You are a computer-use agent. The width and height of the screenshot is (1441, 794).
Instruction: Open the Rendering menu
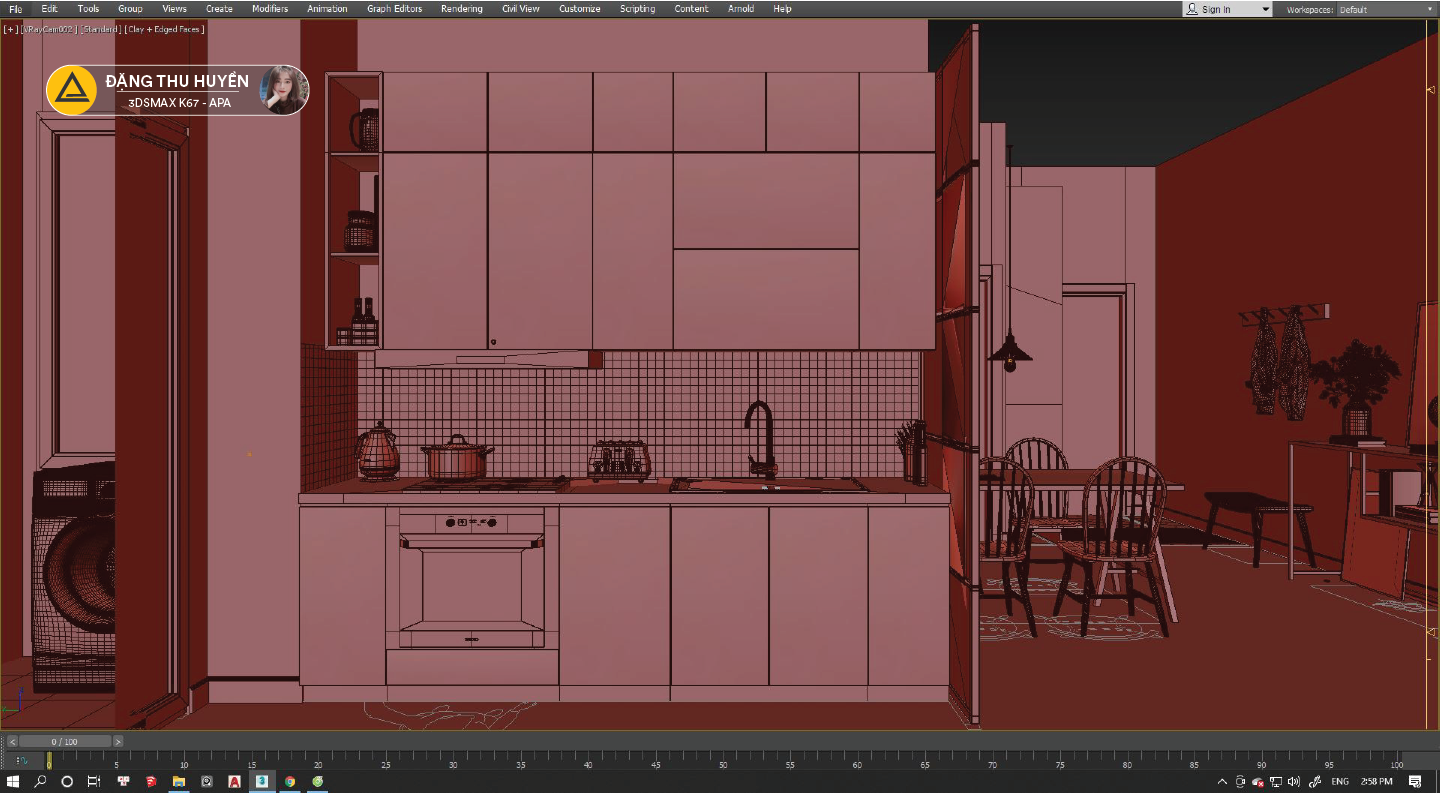tap(461, 9)
